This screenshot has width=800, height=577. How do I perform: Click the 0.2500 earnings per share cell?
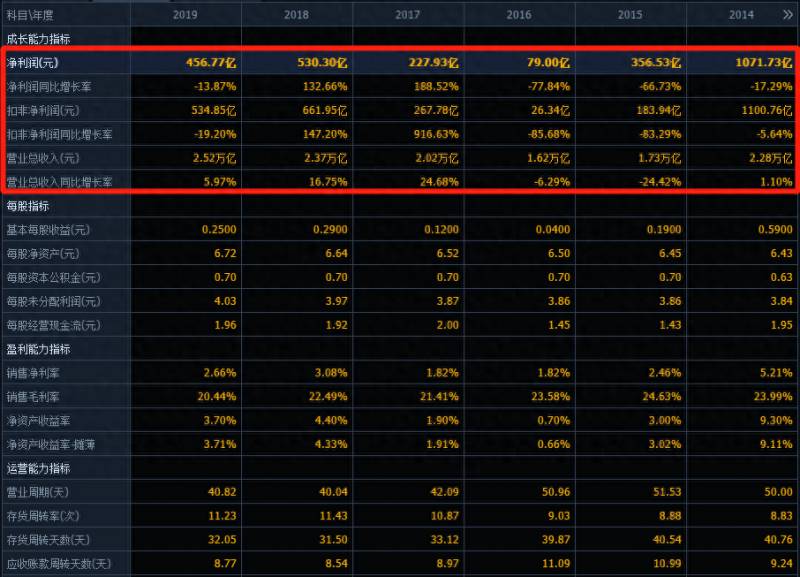(219, 230)
